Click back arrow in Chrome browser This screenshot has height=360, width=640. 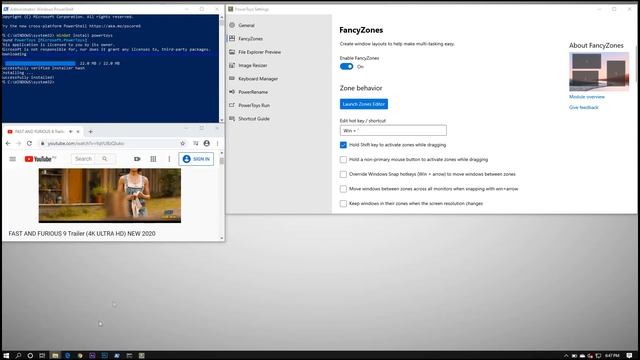(x=8, y=143)
